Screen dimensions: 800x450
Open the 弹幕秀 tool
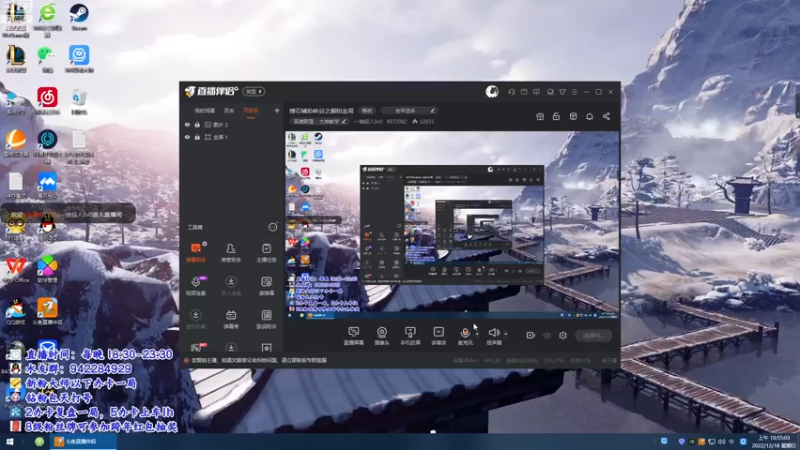[x=231, y=319]
